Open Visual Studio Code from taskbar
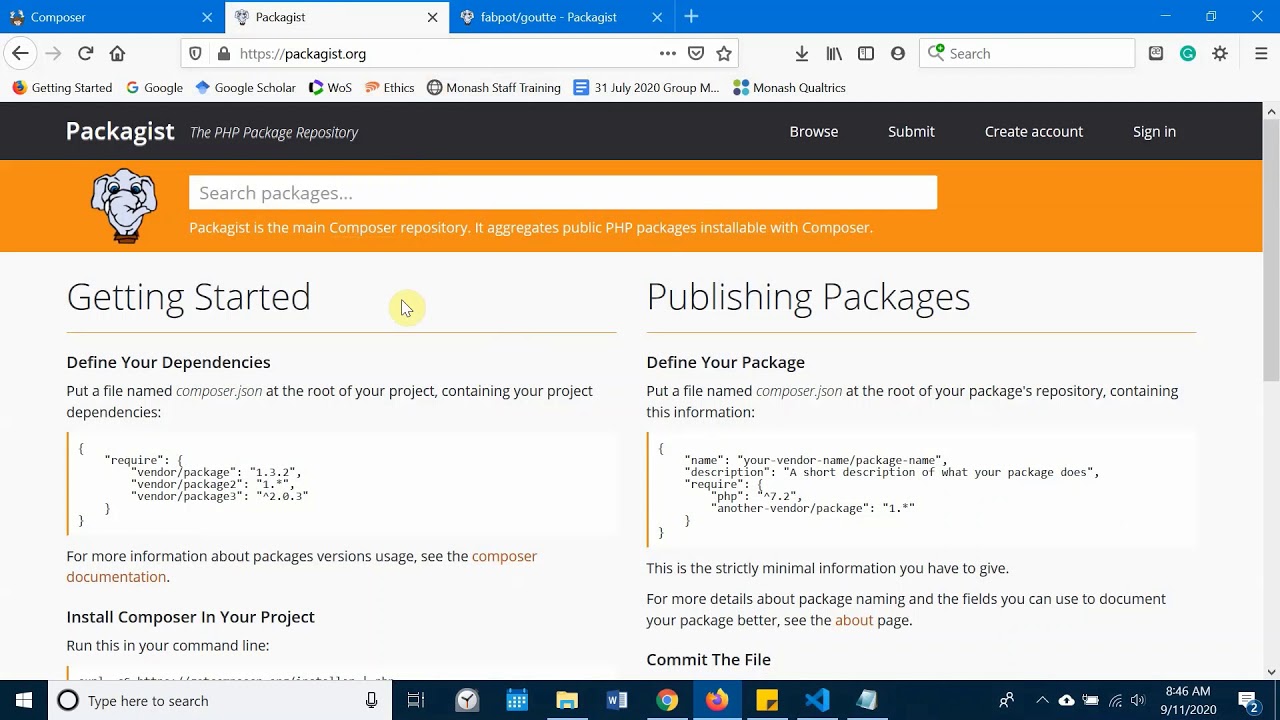 click(x=817, y=700)
